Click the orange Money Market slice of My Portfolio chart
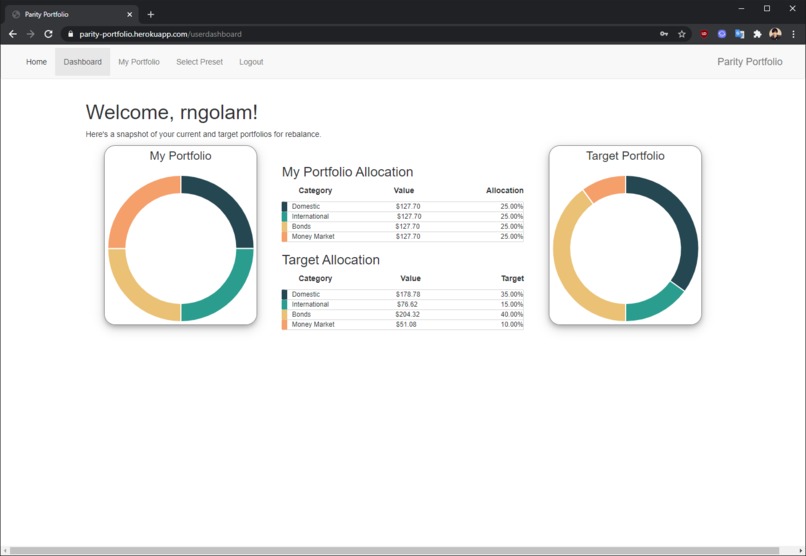 point(135,202)
